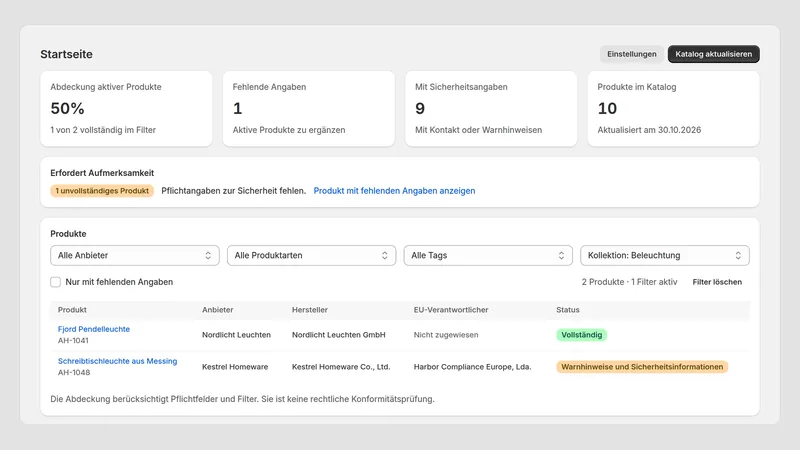This screenshot has height=450, width=800.
Task: Click the Anbieter column header
Action: pos(217,310)
